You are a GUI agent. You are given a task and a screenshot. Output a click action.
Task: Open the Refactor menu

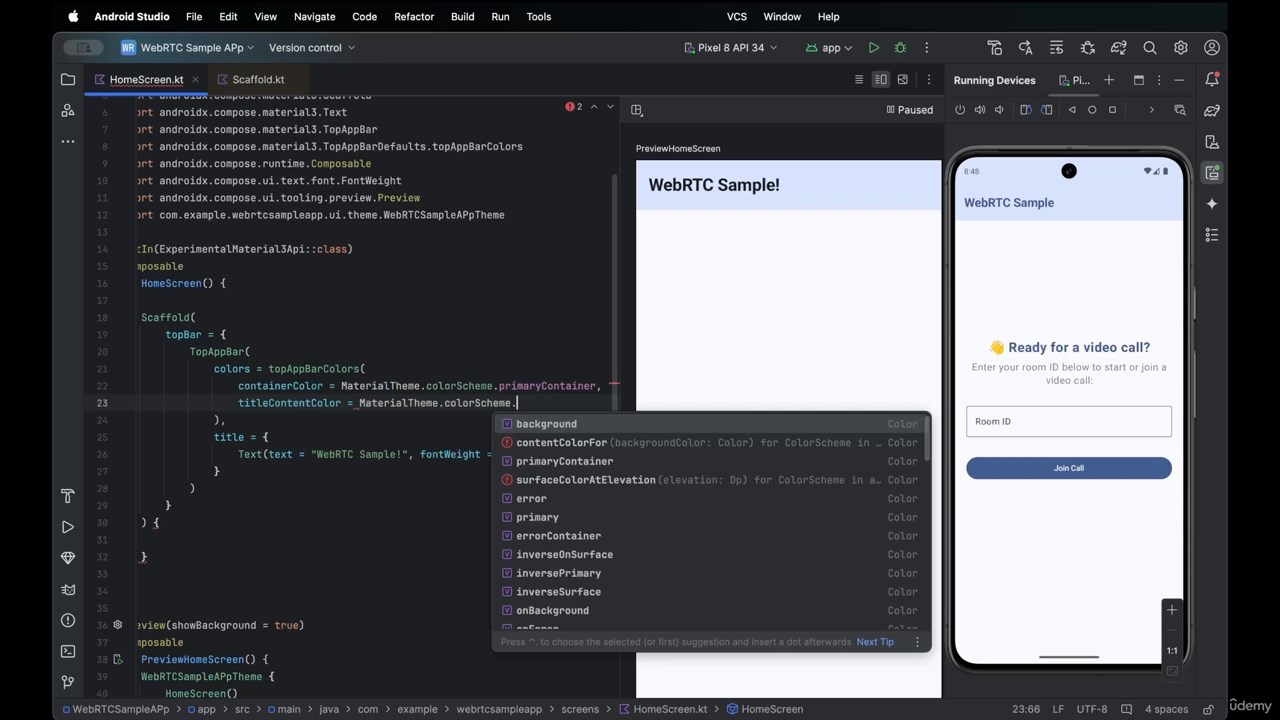click(414, 17)
